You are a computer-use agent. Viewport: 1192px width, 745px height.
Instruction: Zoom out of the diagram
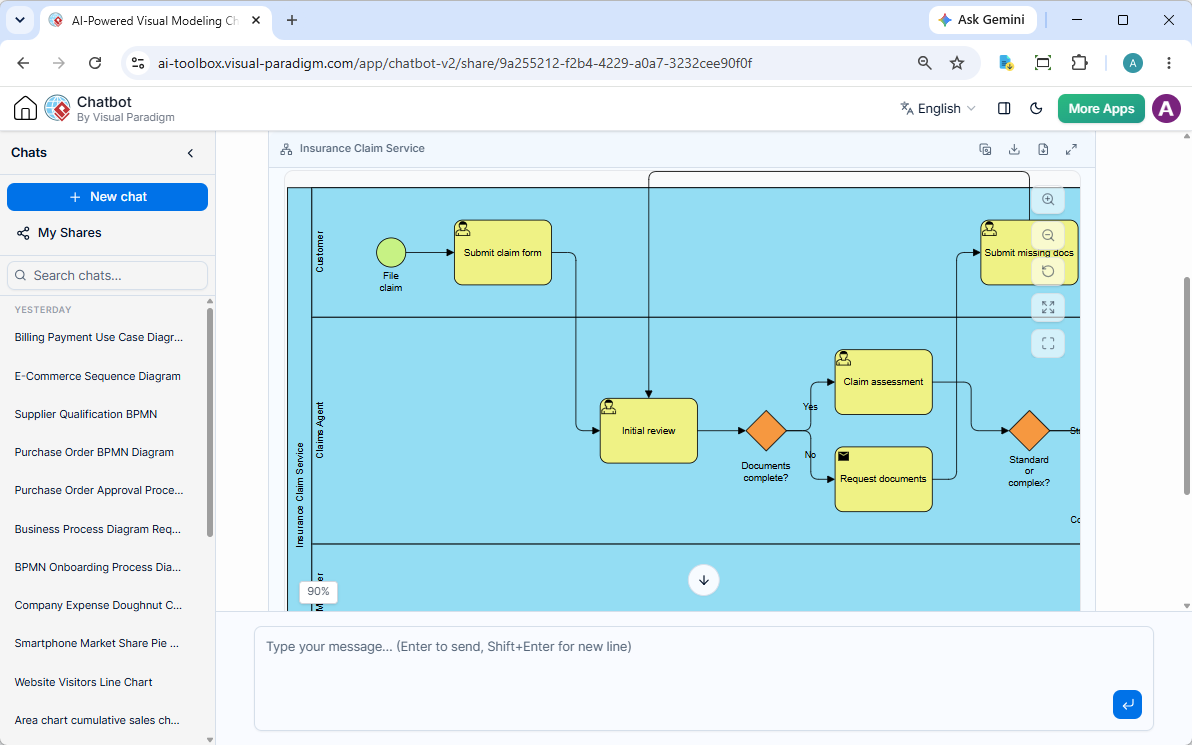tap(1048, 236)
